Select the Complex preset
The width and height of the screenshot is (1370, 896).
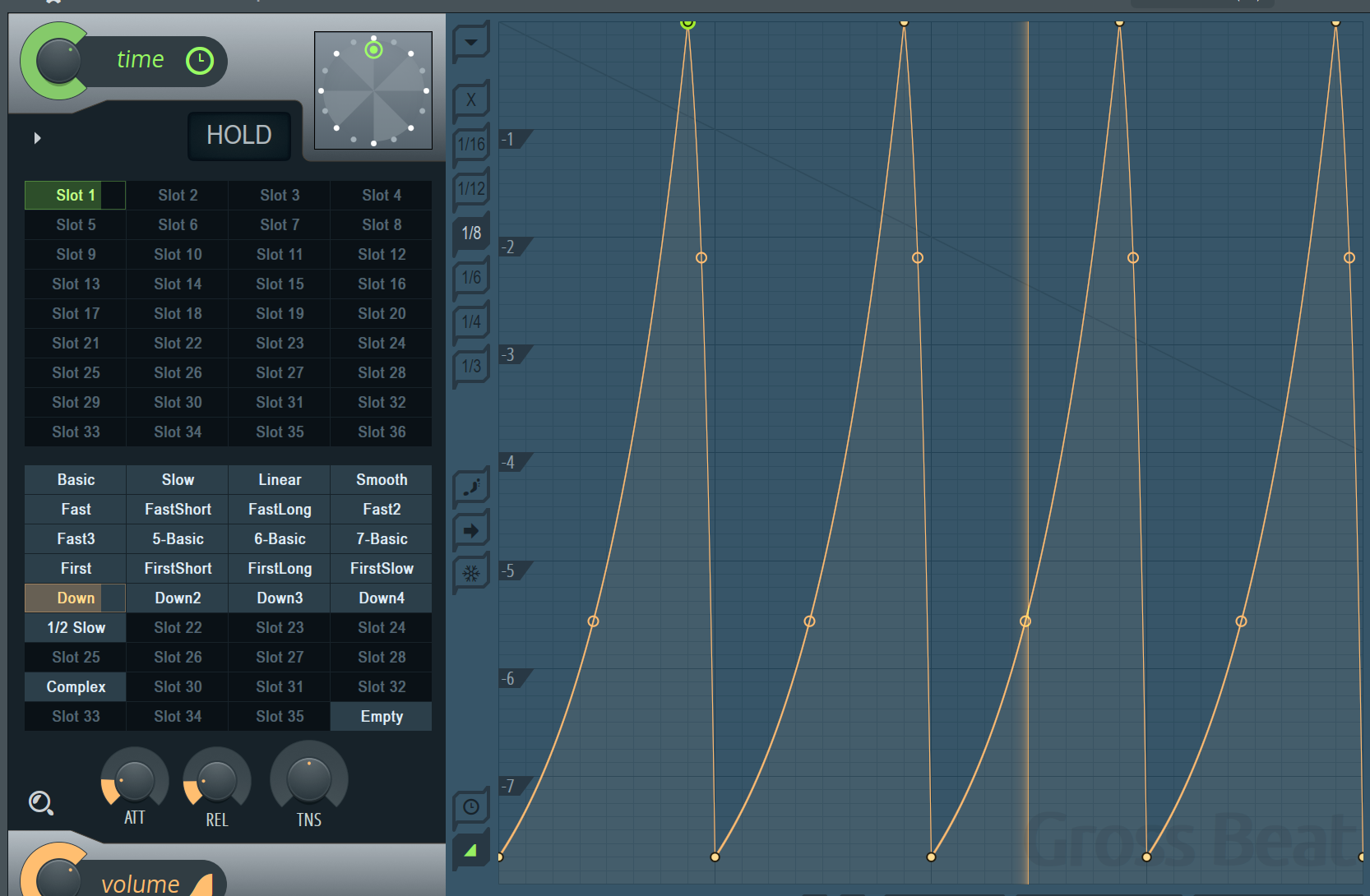[x=76, y=686]
